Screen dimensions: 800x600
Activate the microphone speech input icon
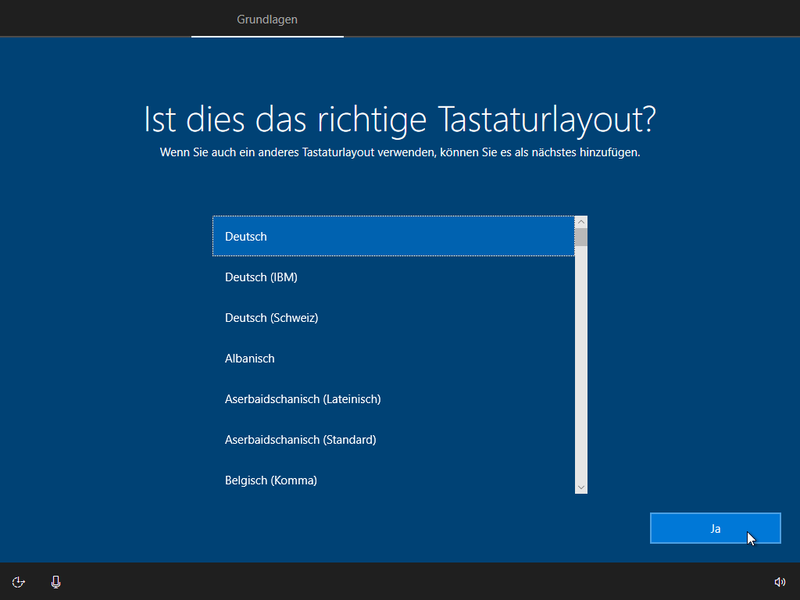[54, 581]
